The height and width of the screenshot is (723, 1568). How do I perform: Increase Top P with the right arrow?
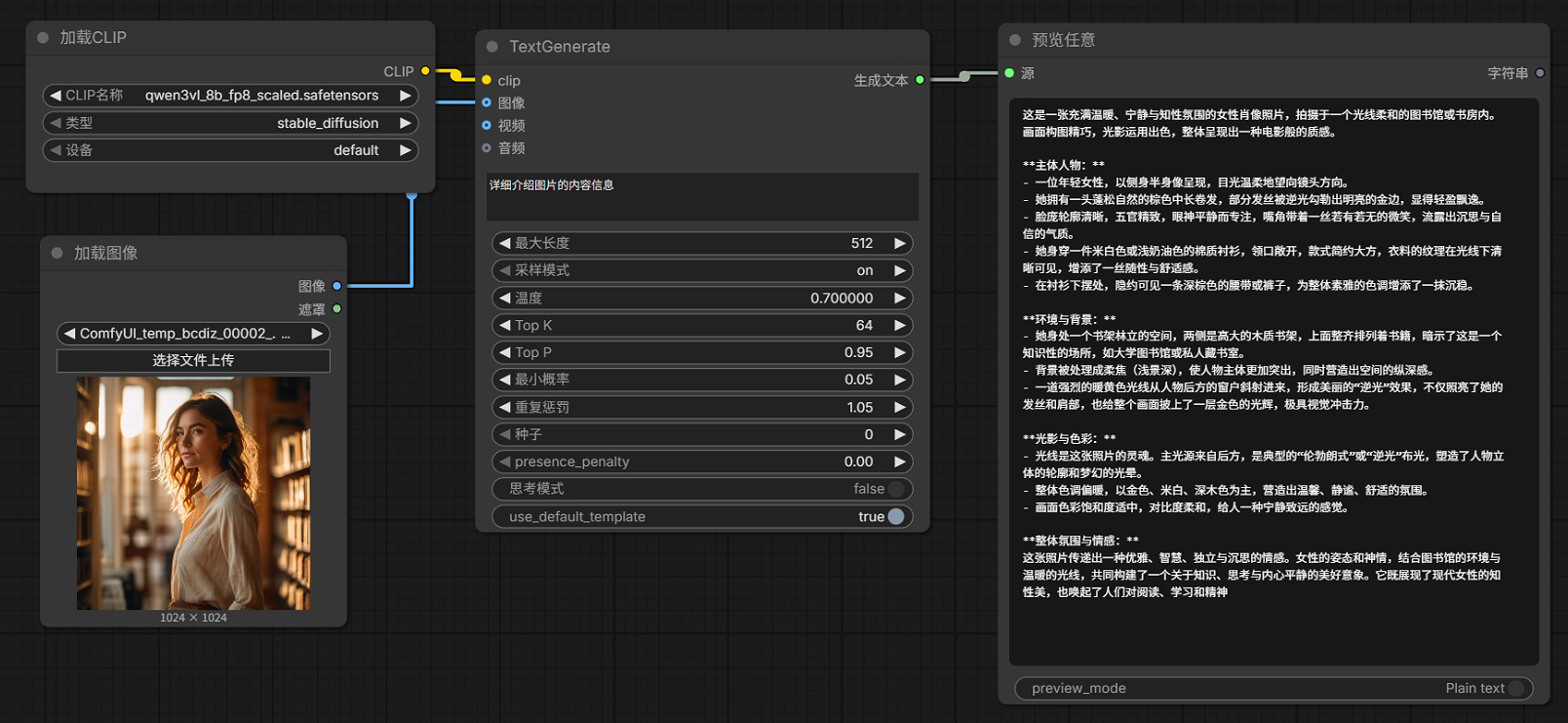point(900,352)
